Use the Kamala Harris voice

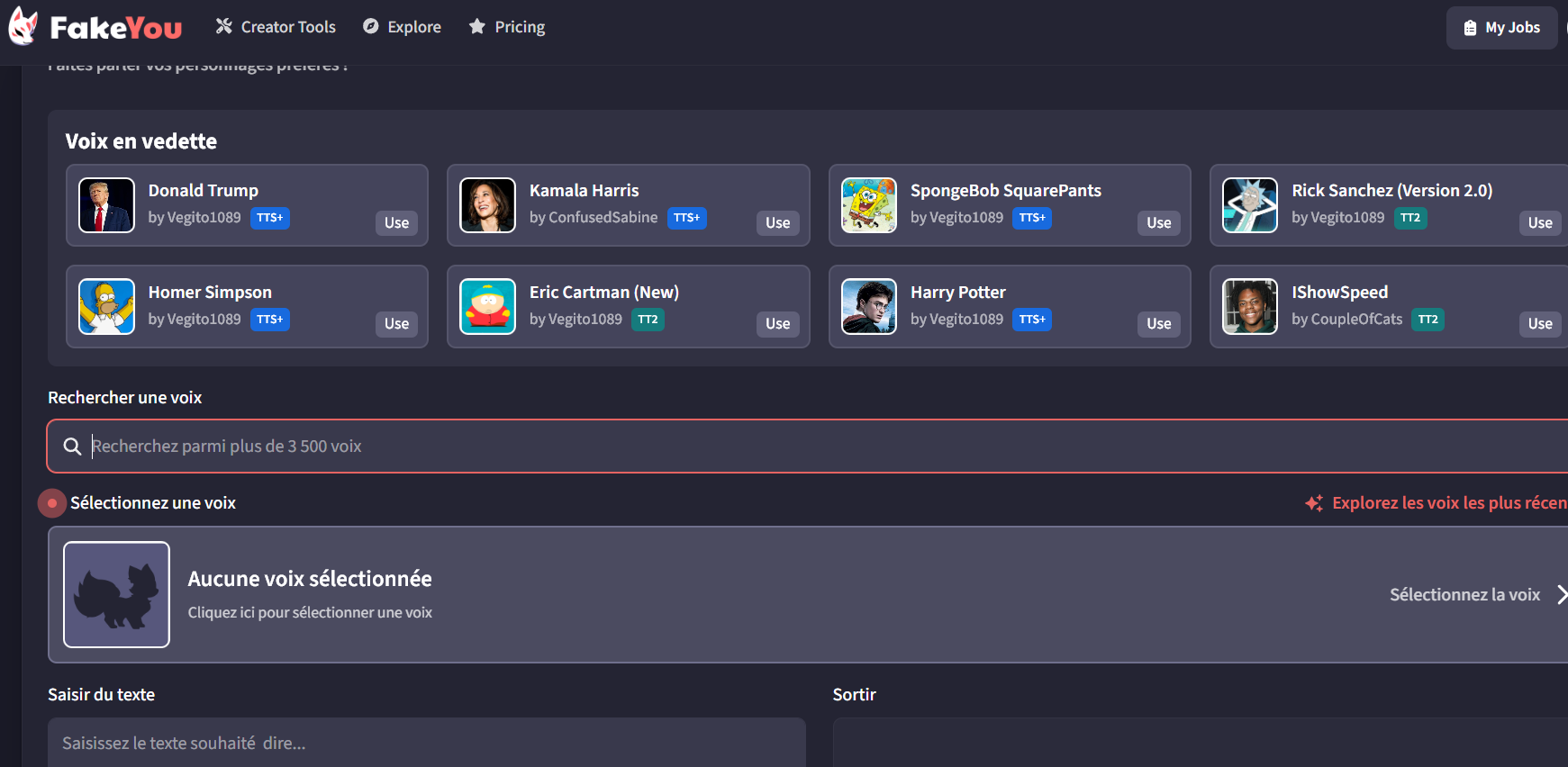coord(778,222)
